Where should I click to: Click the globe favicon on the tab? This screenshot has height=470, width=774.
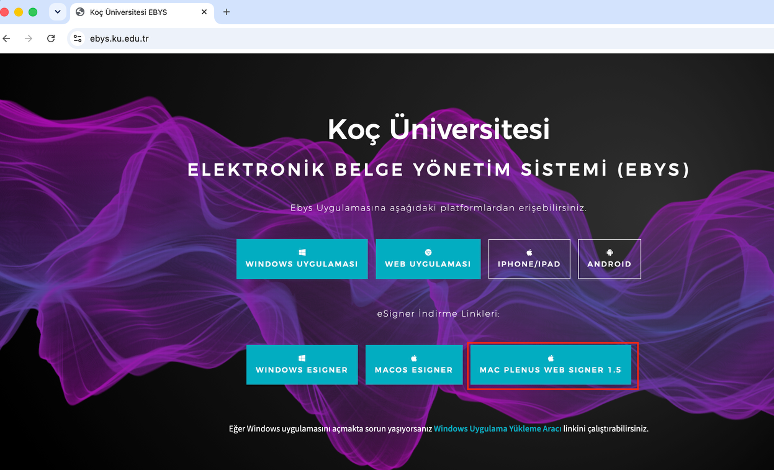coord(80,12)
